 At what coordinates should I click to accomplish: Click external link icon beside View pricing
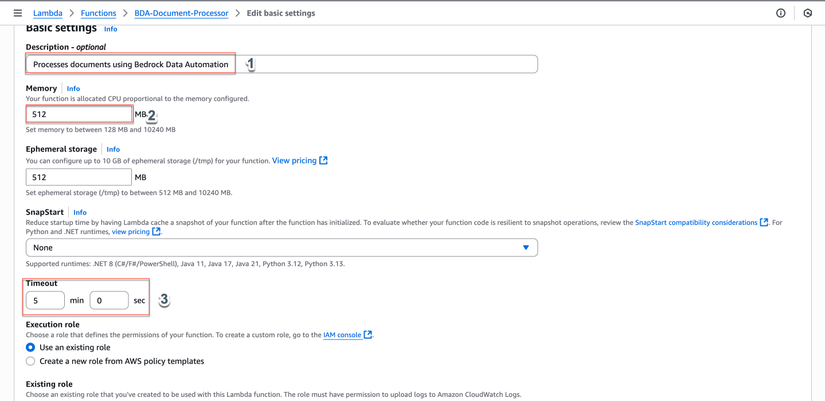323,160
